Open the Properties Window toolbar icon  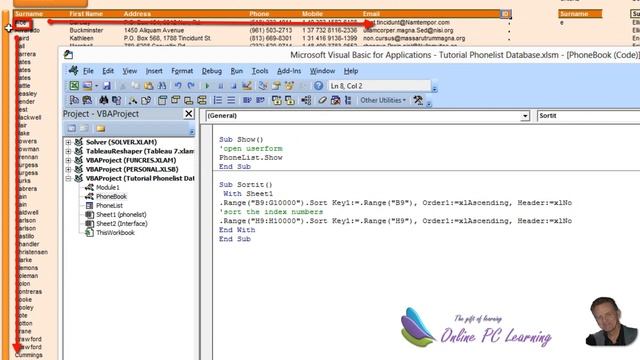pyautogui.click(x=276, y=86)
